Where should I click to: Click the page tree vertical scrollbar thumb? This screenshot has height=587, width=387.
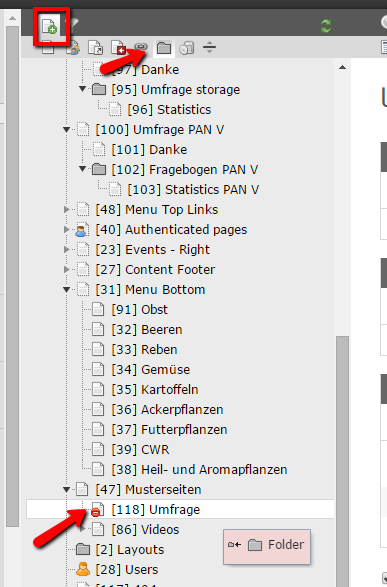pos(342,461)
